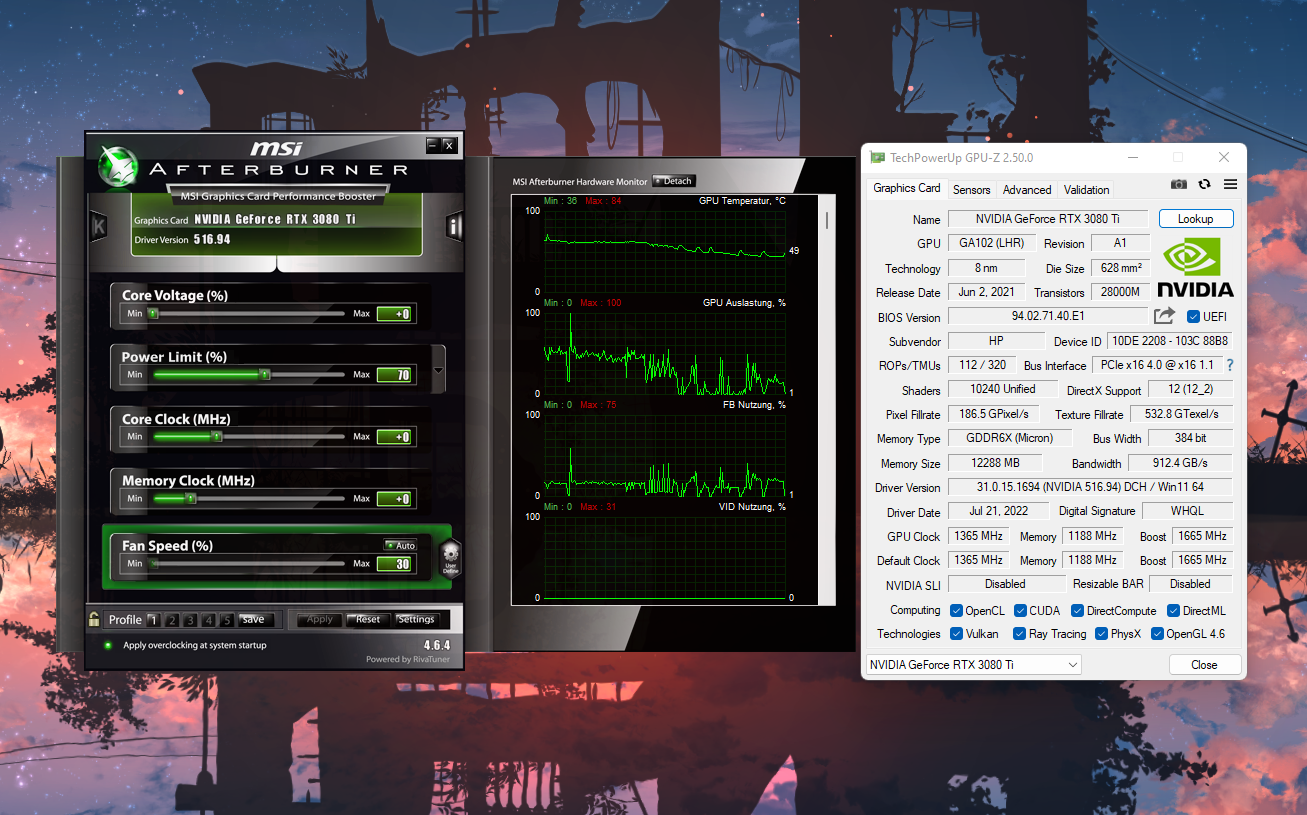Click the profile save button
The image size is (1307, 815).
[x=255, y=619]
